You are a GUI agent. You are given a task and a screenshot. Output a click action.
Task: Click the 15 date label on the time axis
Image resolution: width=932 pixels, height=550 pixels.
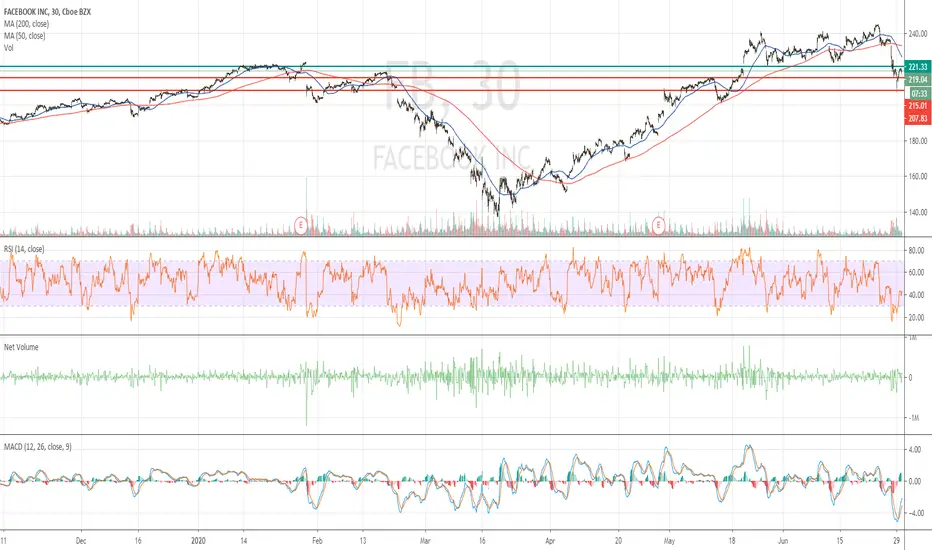[839, 541]
